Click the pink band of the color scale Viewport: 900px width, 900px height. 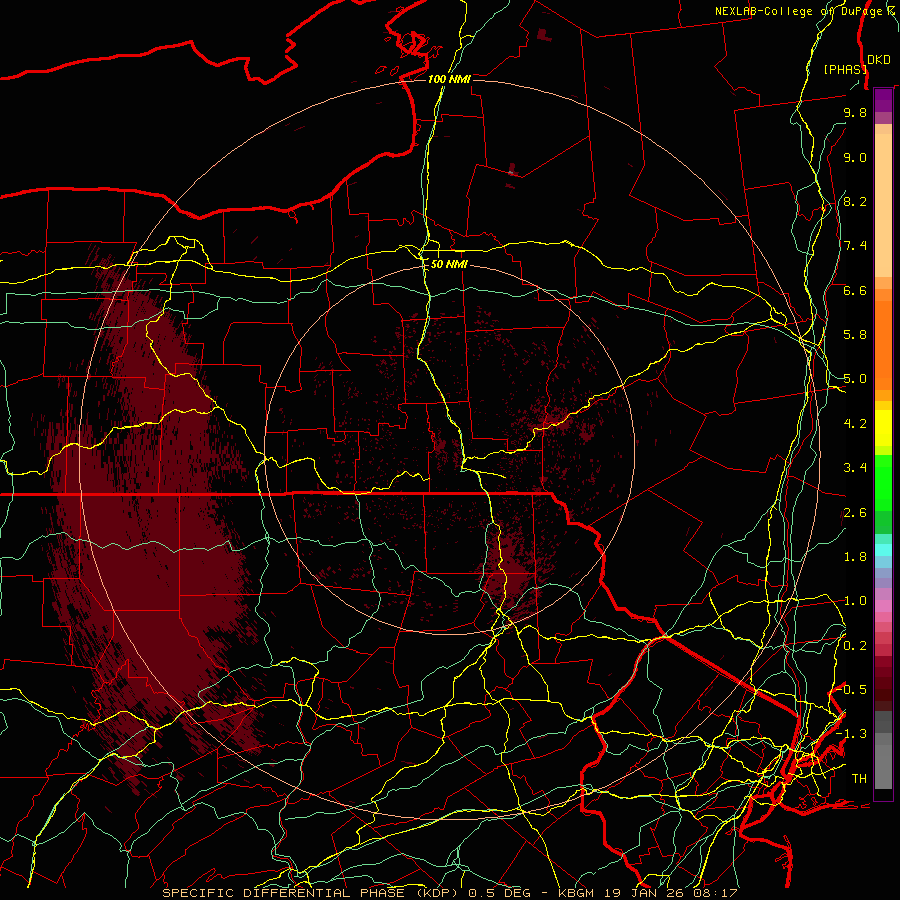pyautogui.click(x=883, y=605)
